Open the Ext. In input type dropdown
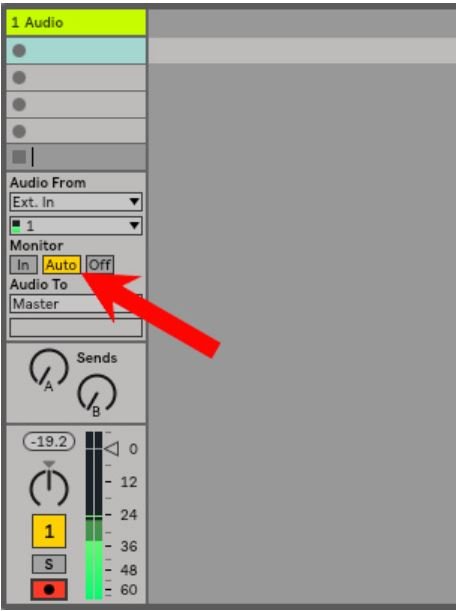This screenshot has height=611, width=456. tap(76, 202)
